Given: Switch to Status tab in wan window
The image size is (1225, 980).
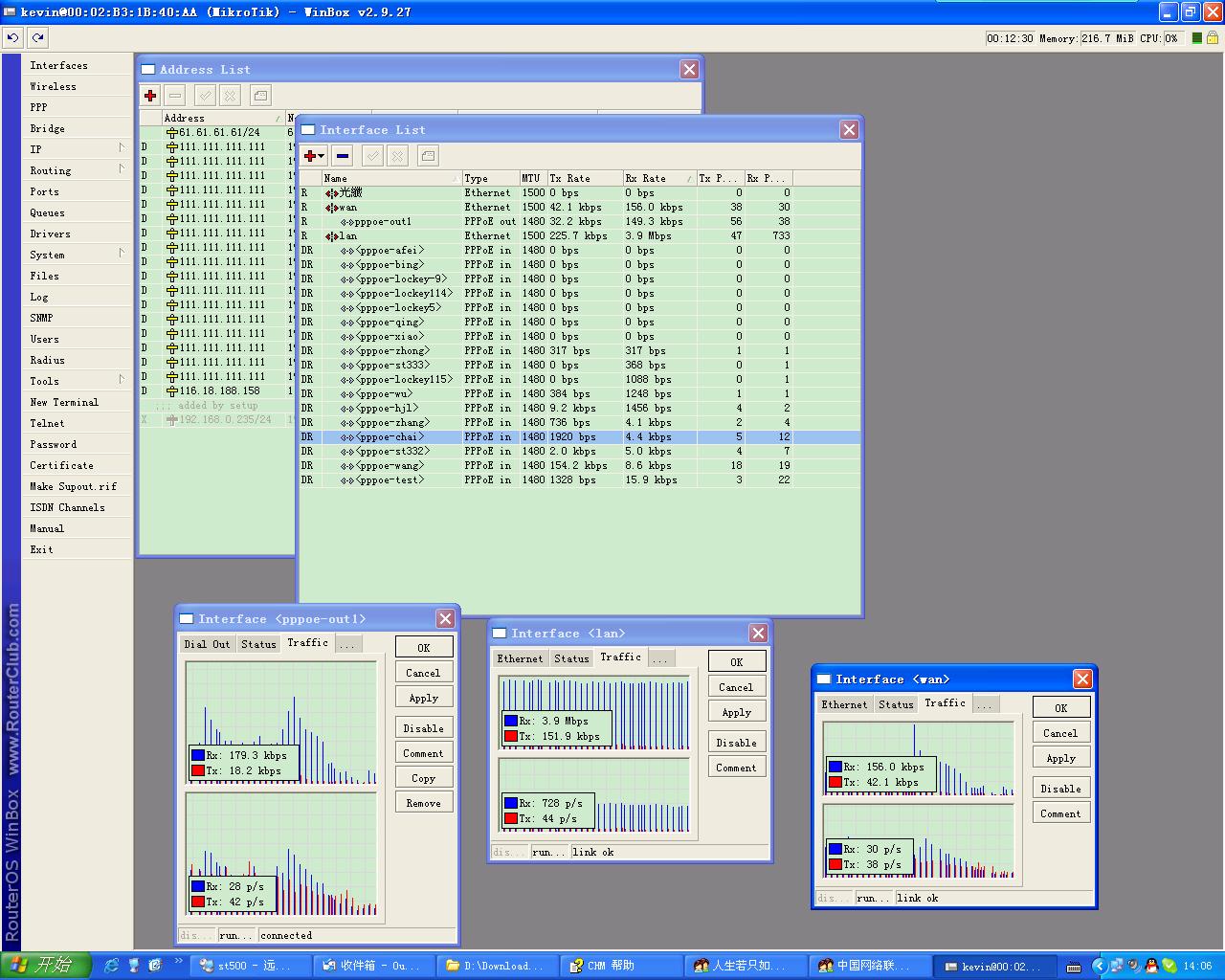Looking at the screenshot, I should tap(896, 704).
